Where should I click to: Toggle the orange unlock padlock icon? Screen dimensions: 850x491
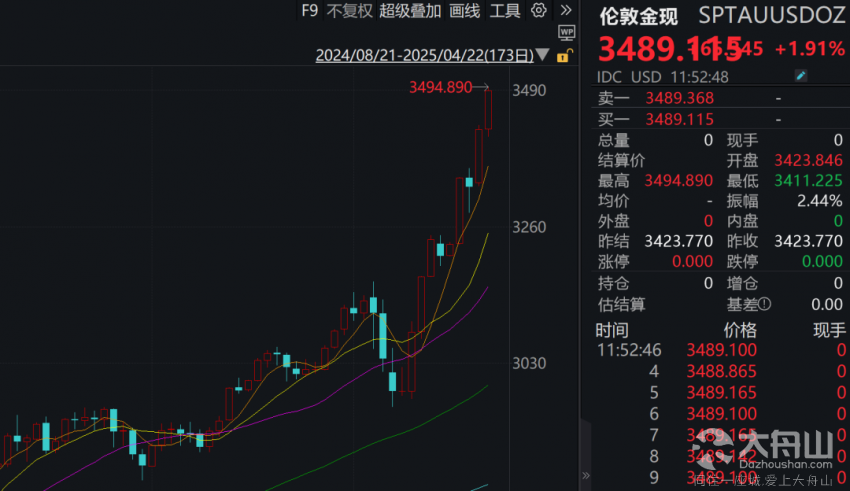[x=564, y=55]
